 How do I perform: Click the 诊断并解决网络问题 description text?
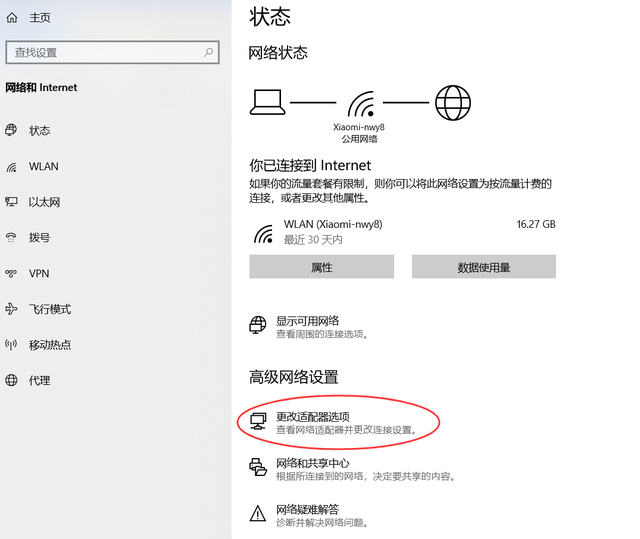tap(322, 523)
